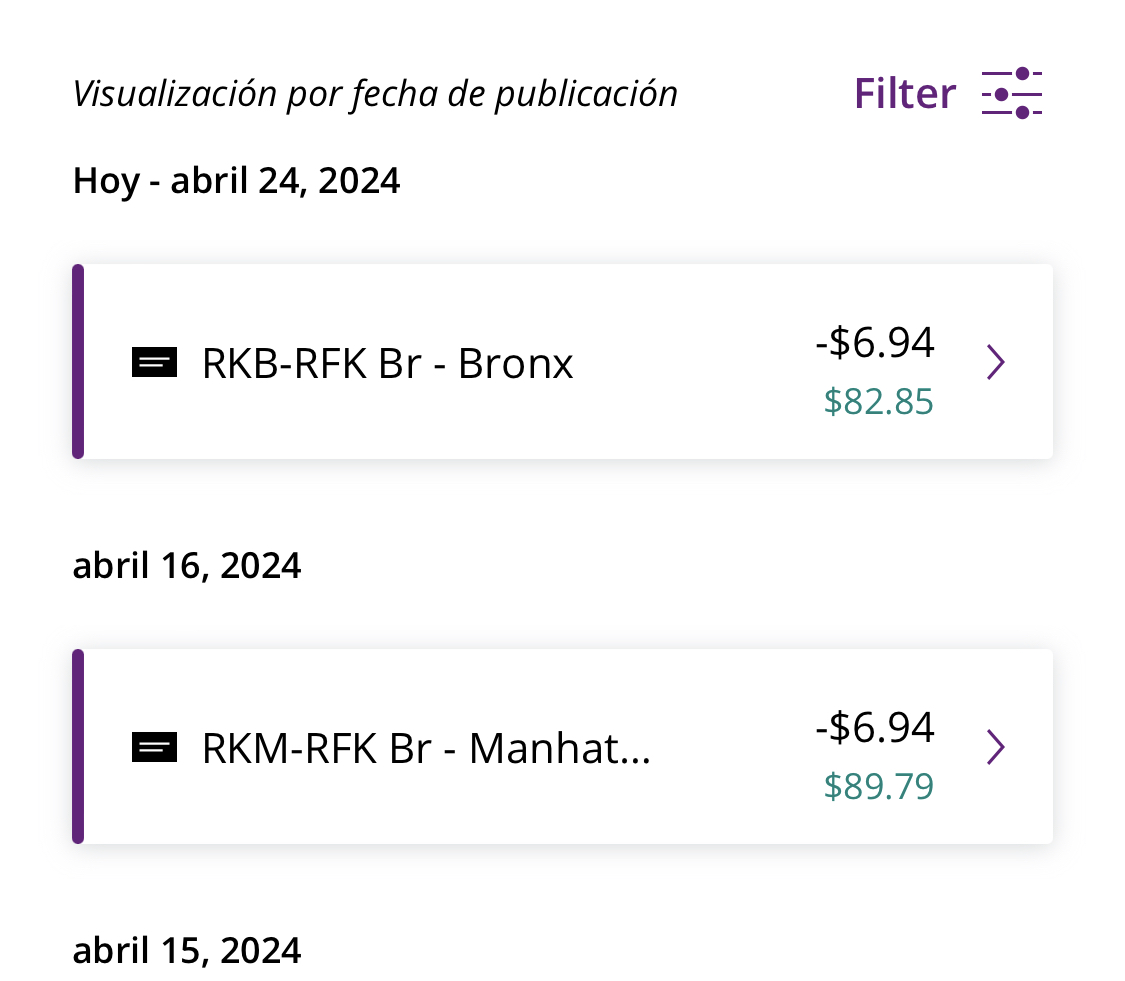Select the abril 16, 2024 date header
Viewport: 1125px width, 981px height.
click(187, 565)
